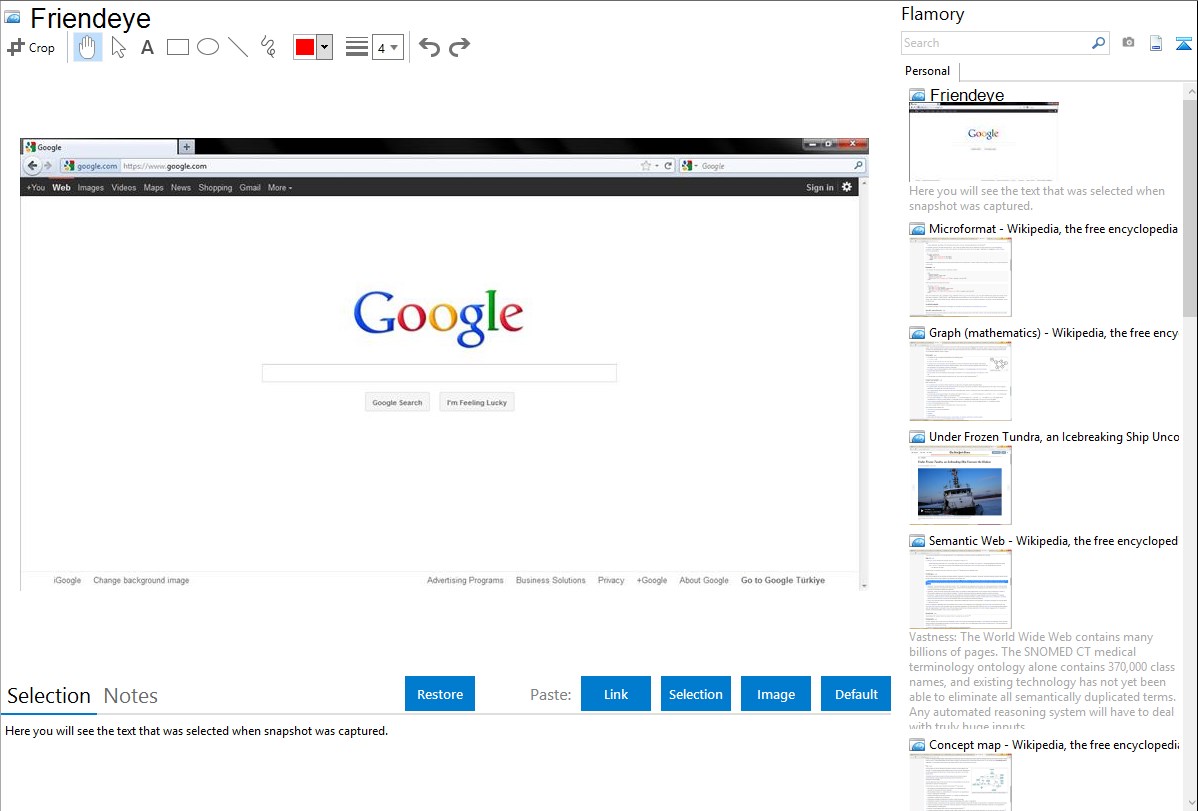The image size is (1198, 811).
Task: Click the scroll down arrow of snapshot list
Action: tap(1191, 803)
